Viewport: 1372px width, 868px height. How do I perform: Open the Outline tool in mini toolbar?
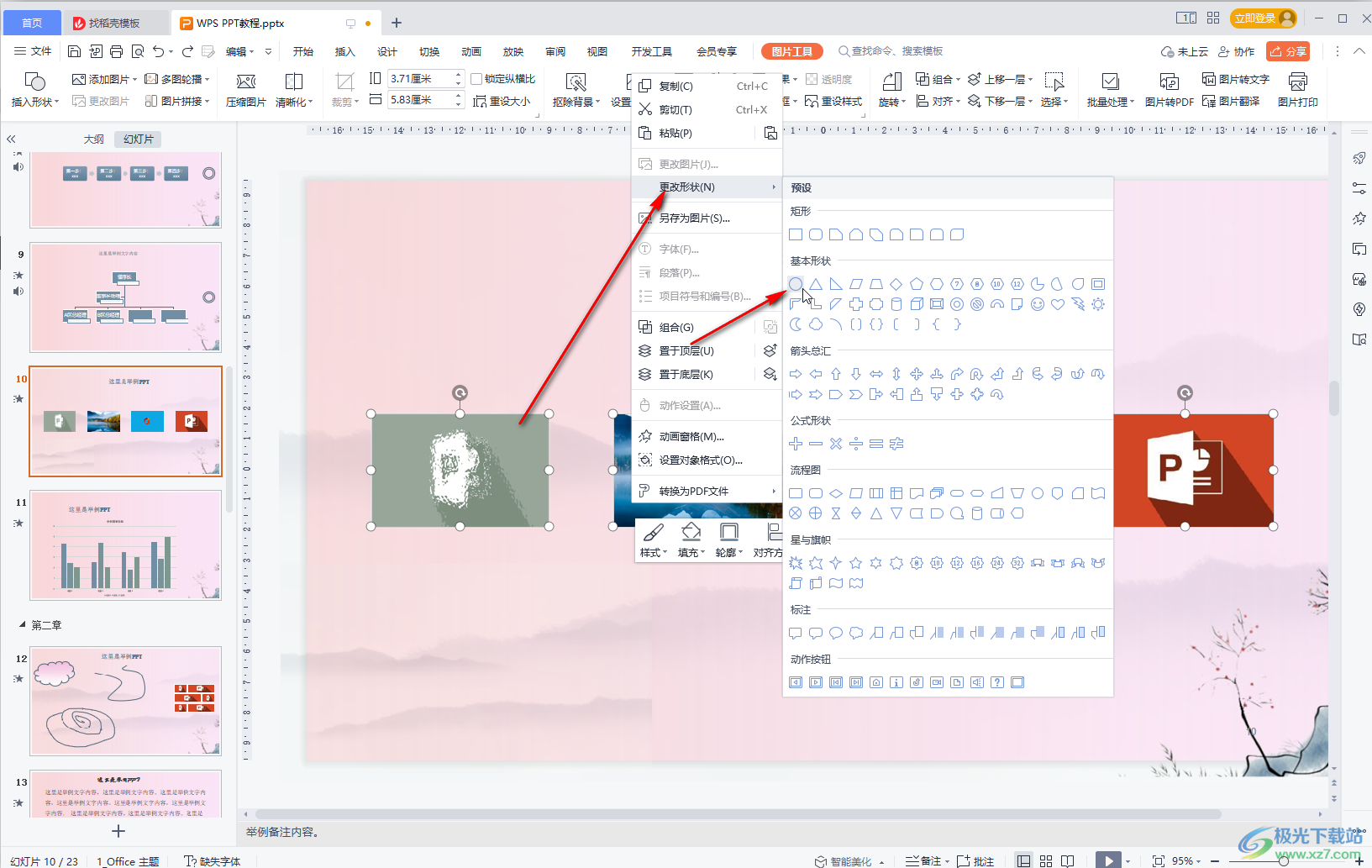(729, 539)
